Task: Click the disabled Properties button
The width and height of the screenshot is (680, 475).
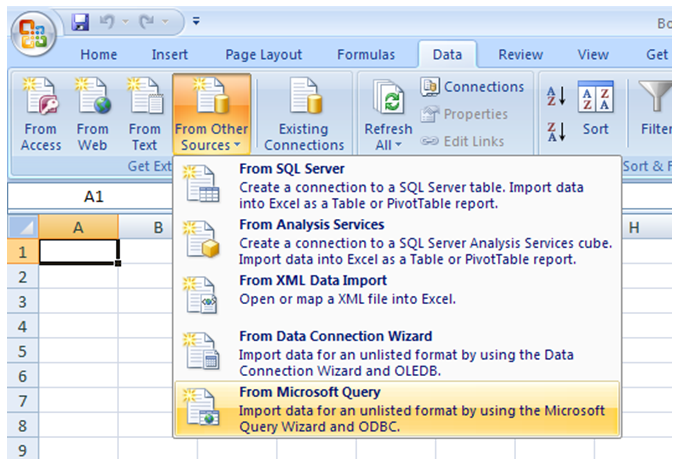Action: click(x=464, y=114)
